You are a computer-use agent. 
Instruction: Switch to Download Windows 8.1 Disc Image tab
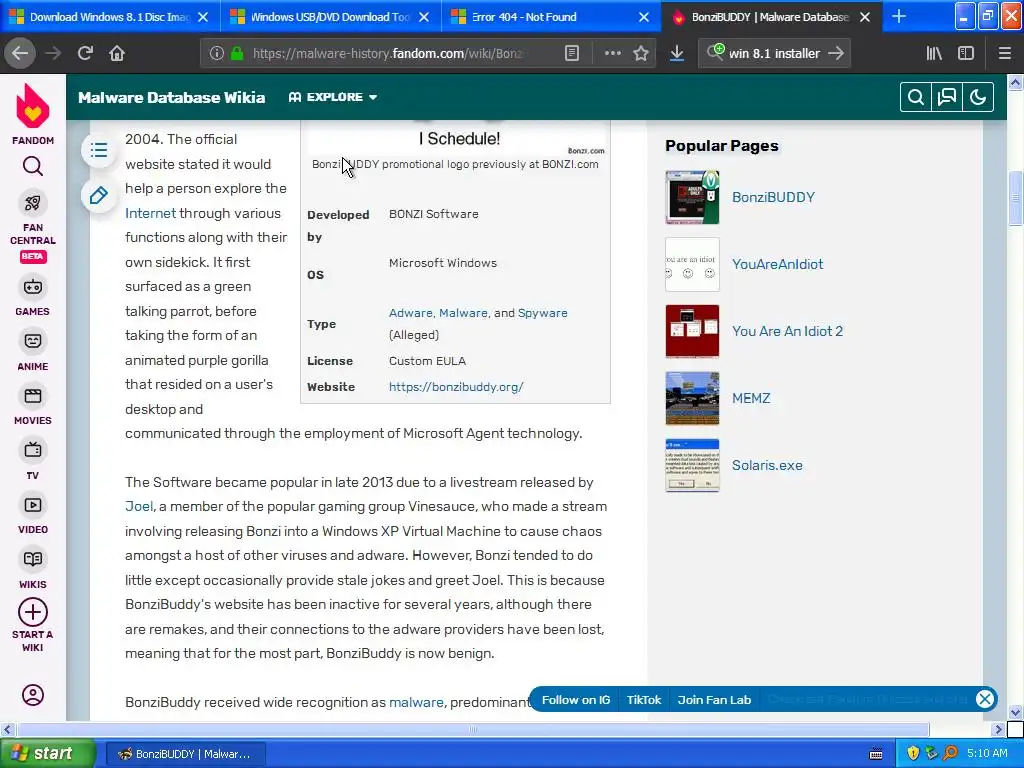(110, 17)
